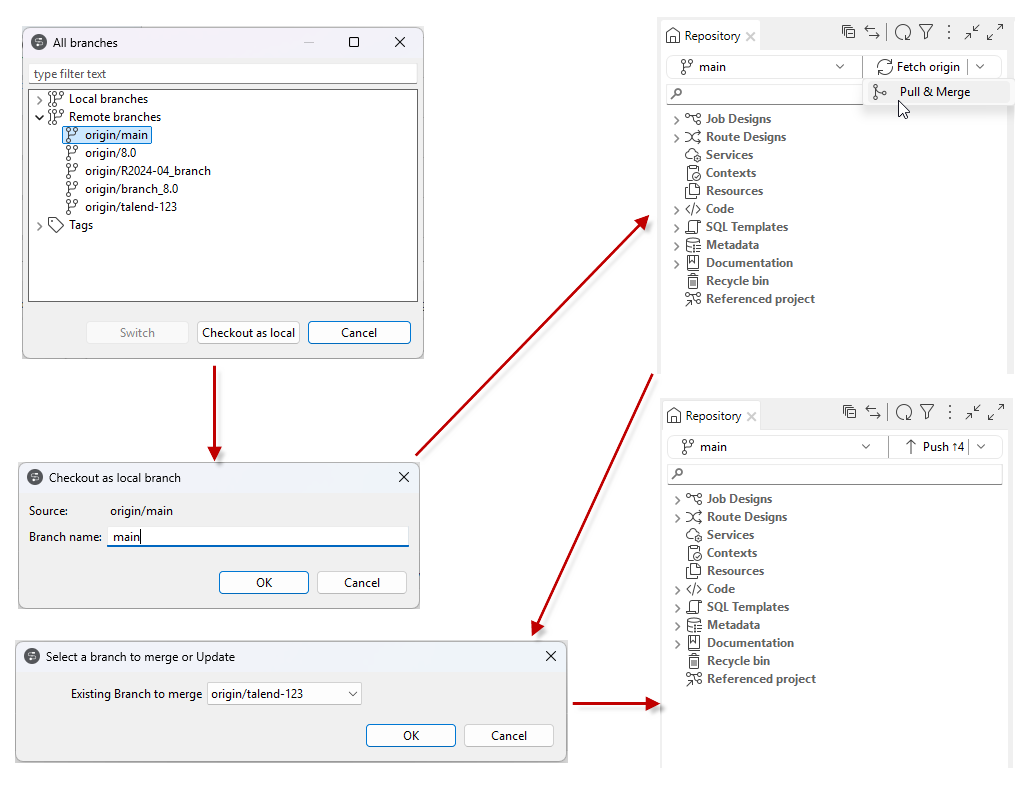This screenshot has height=792, width=1036.
Task: Click search field in lower Repository panel
Action: pyautogui.click(x=835, y=474)
